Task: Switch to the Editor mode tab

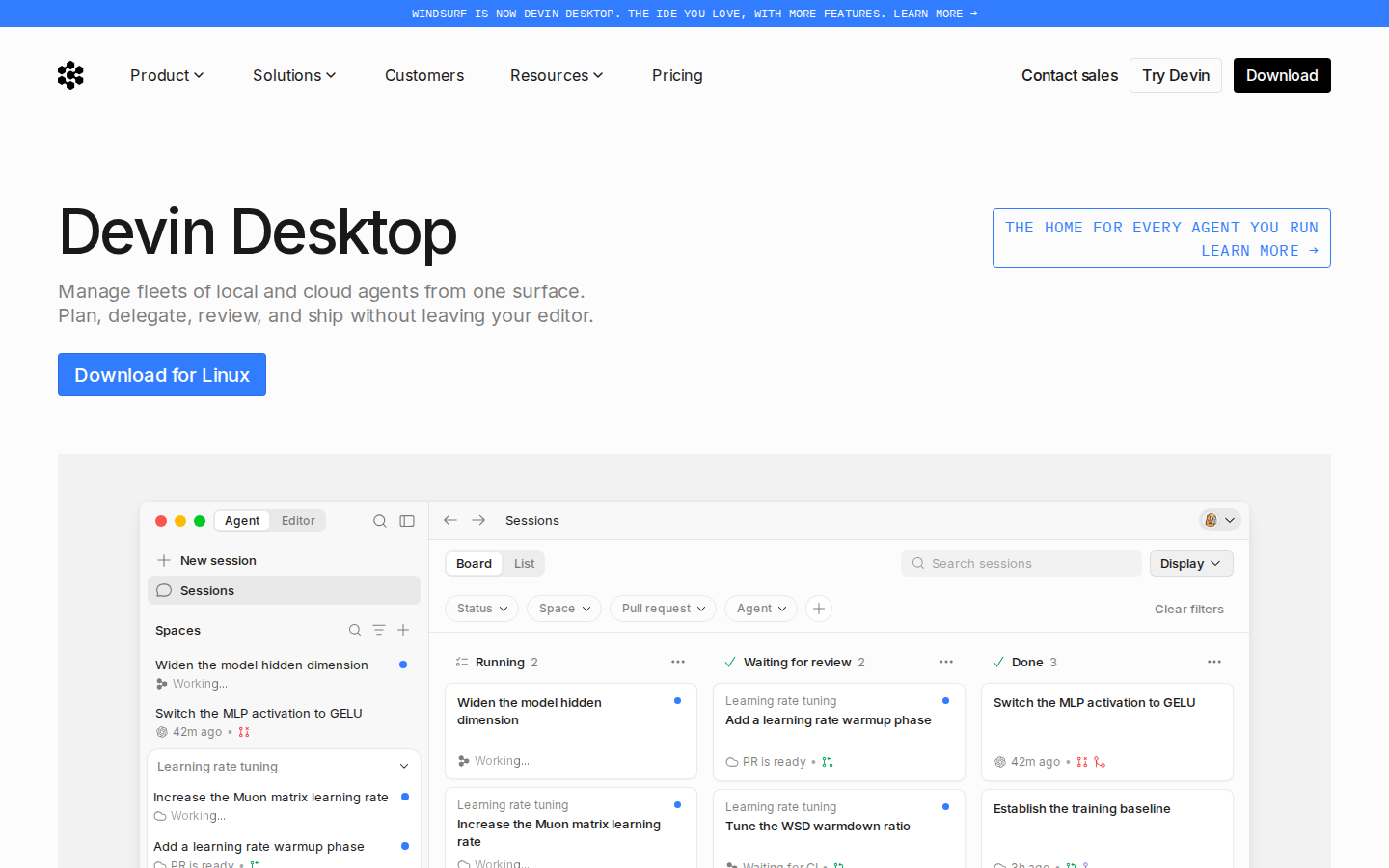Action: point(298,521)
